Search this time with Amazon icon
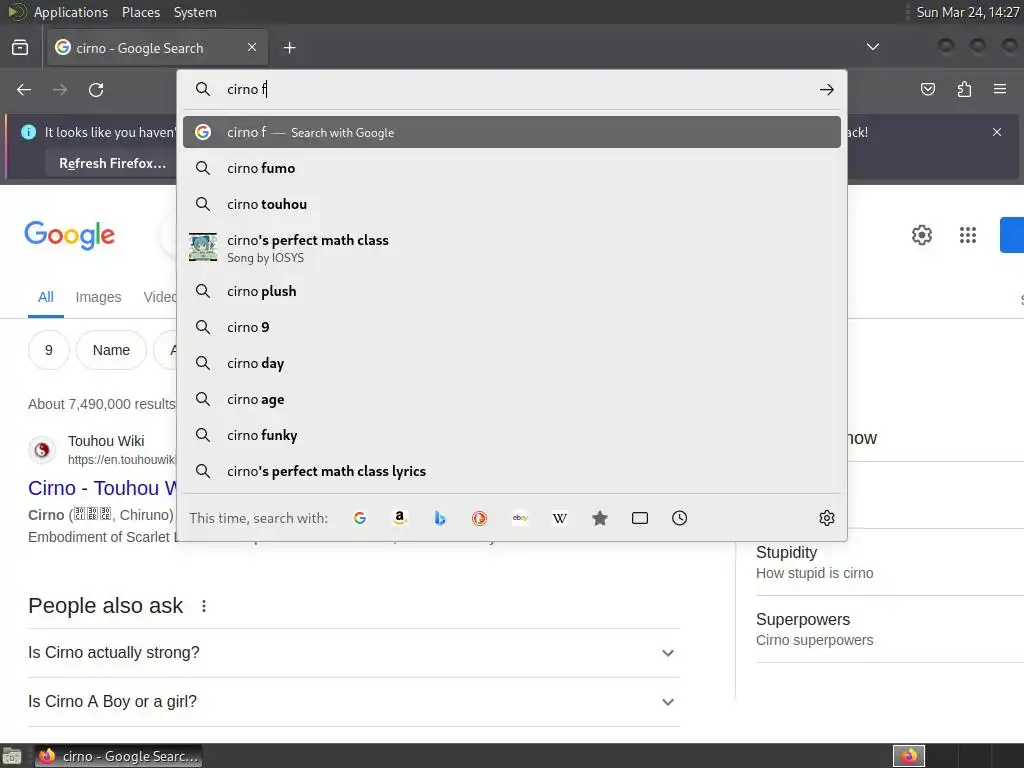1024x768 pixels. point(400,518)
